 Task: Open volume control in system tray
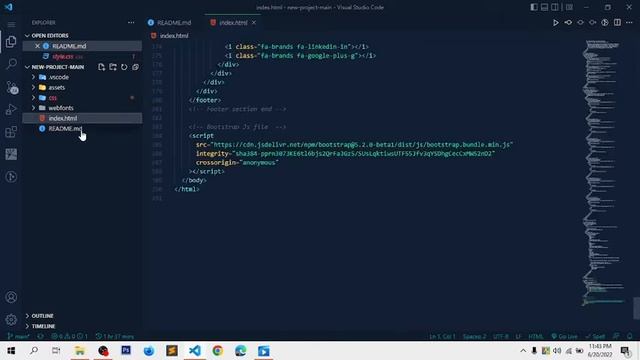click(557, 351)
